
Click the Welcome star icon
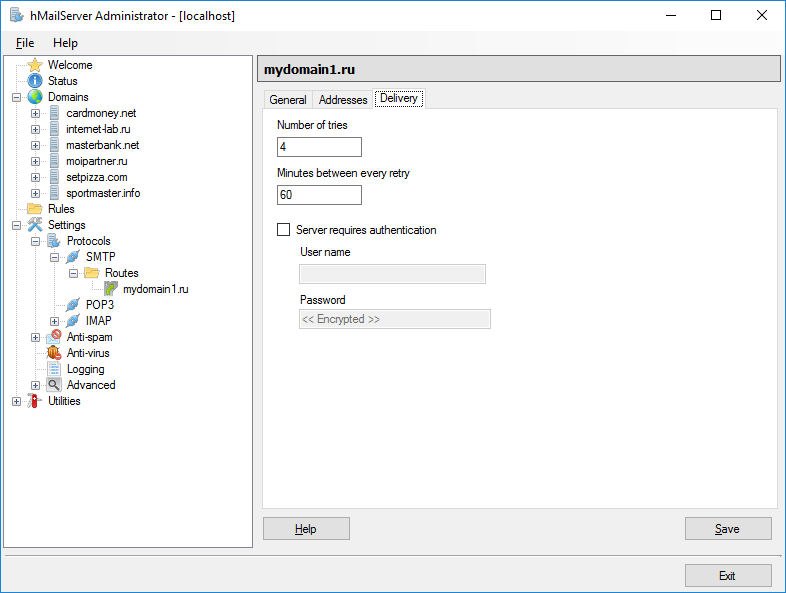[x=35, y=65]
